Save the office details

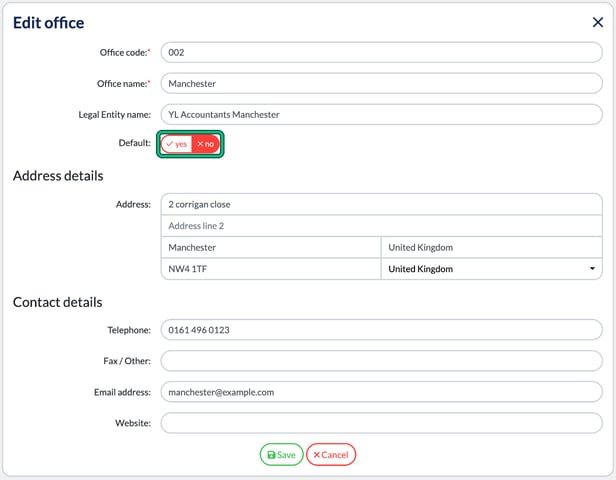281,455
